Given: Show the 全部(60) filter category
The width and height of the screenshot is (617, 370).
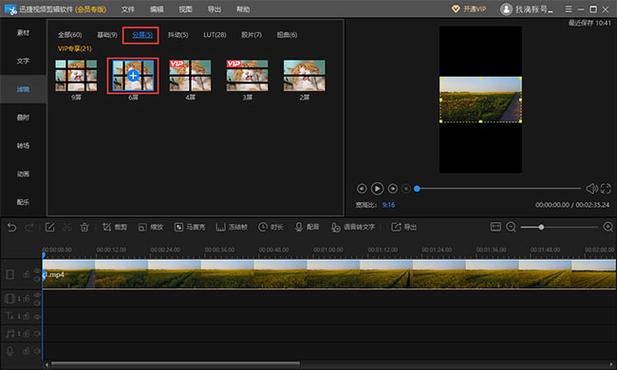Looking at the screenshot, I should 70,35.
